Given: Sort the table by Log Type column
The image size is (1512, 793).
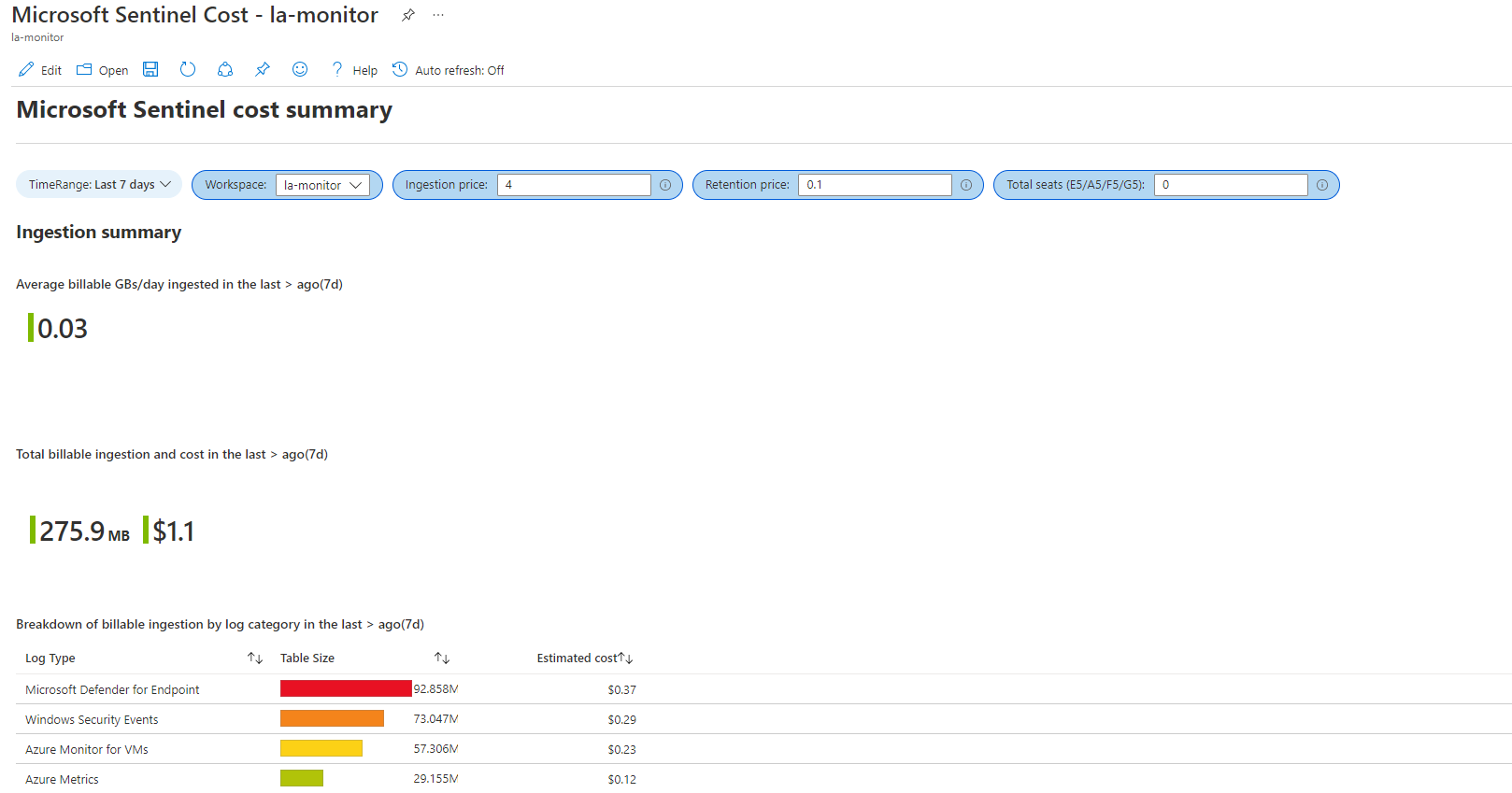Looking at the screenshot, I should (x=254, y=658).
